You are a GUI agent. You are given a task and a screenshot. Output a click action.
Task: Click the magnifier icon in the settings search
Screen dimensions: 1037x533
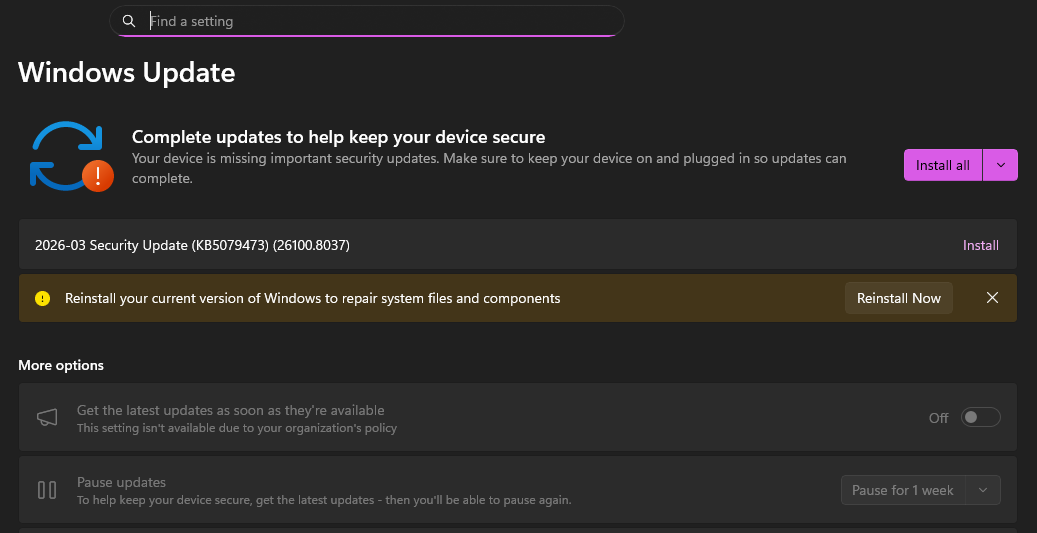(x=128, y=21)
